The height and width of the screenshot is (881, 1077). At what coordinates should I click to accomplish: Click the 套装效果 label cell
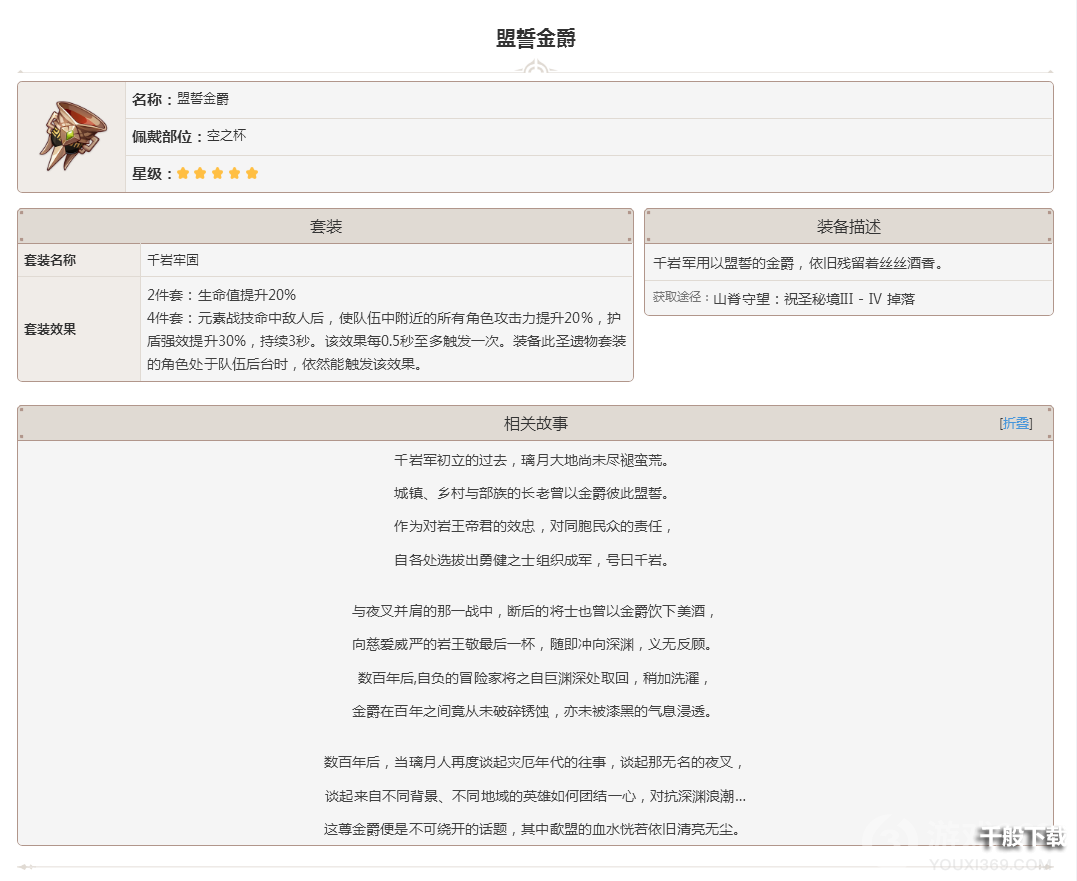tap(50, 329)
